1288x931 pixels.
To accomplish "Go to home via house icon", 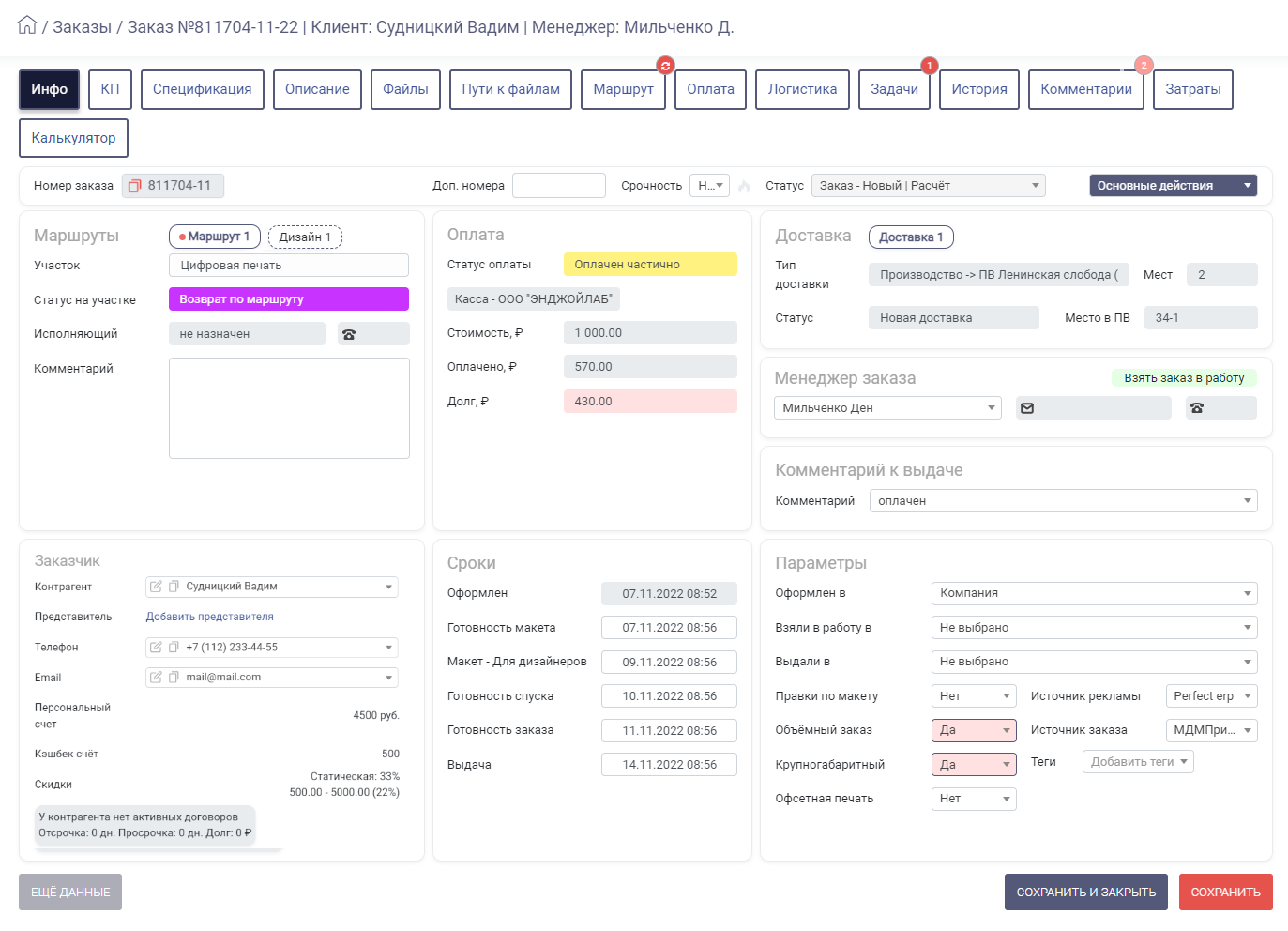I will (x=27, y=25).
